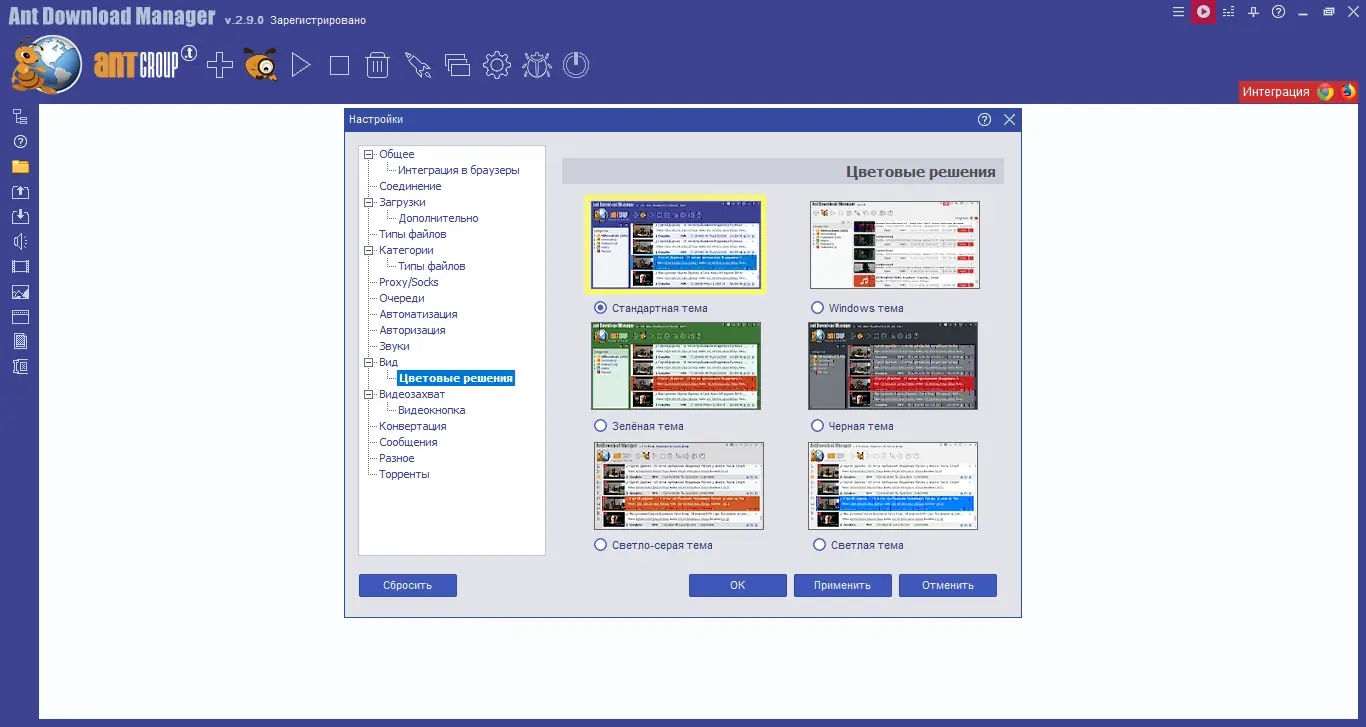Start downloads using the play arrow icon
Screen dimensions: 1366x727
(x=299, y=64)
